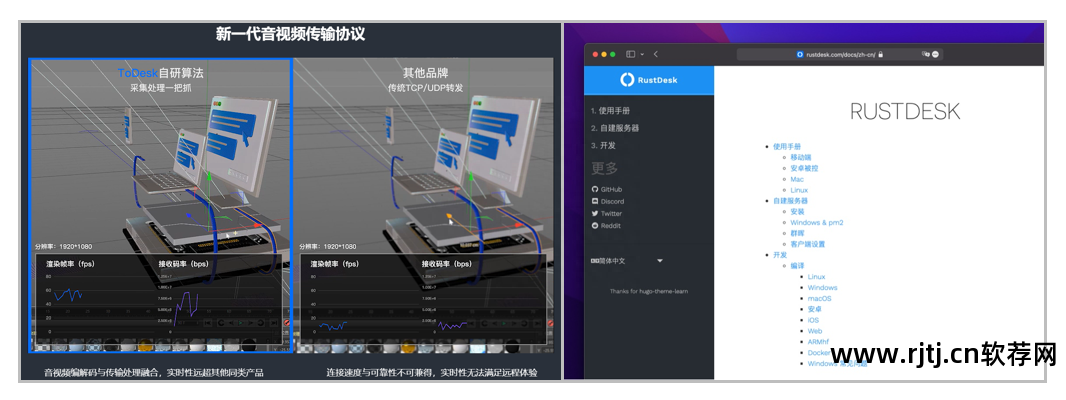
Task: Open the 群晖 link
Action: [x=797, y=233]
